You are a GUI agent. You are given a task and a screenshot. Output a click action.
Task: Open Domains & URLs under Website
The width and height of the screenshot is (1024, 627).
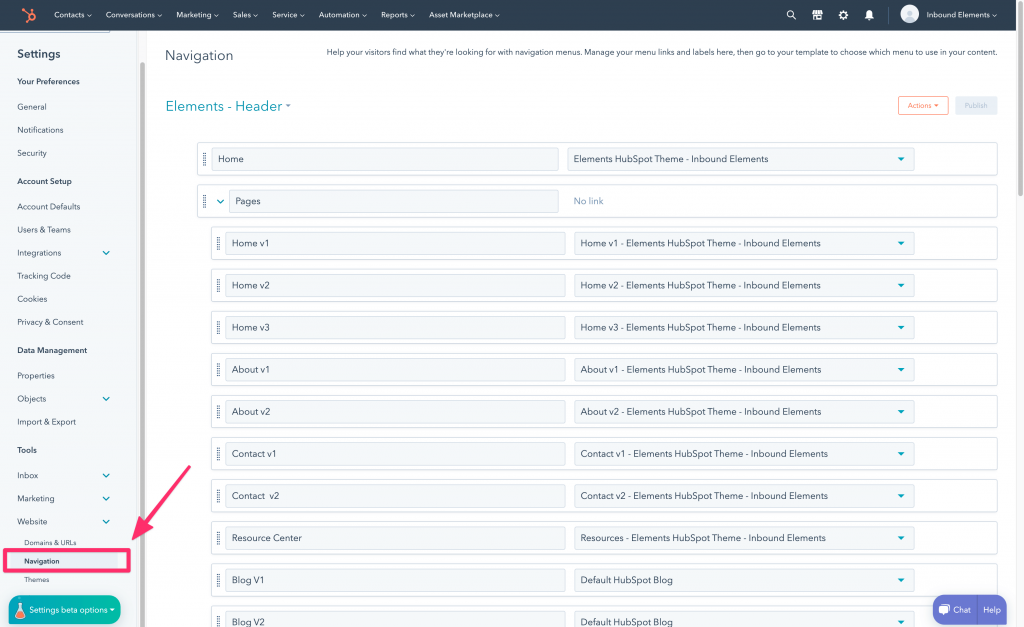coord(50,543)
